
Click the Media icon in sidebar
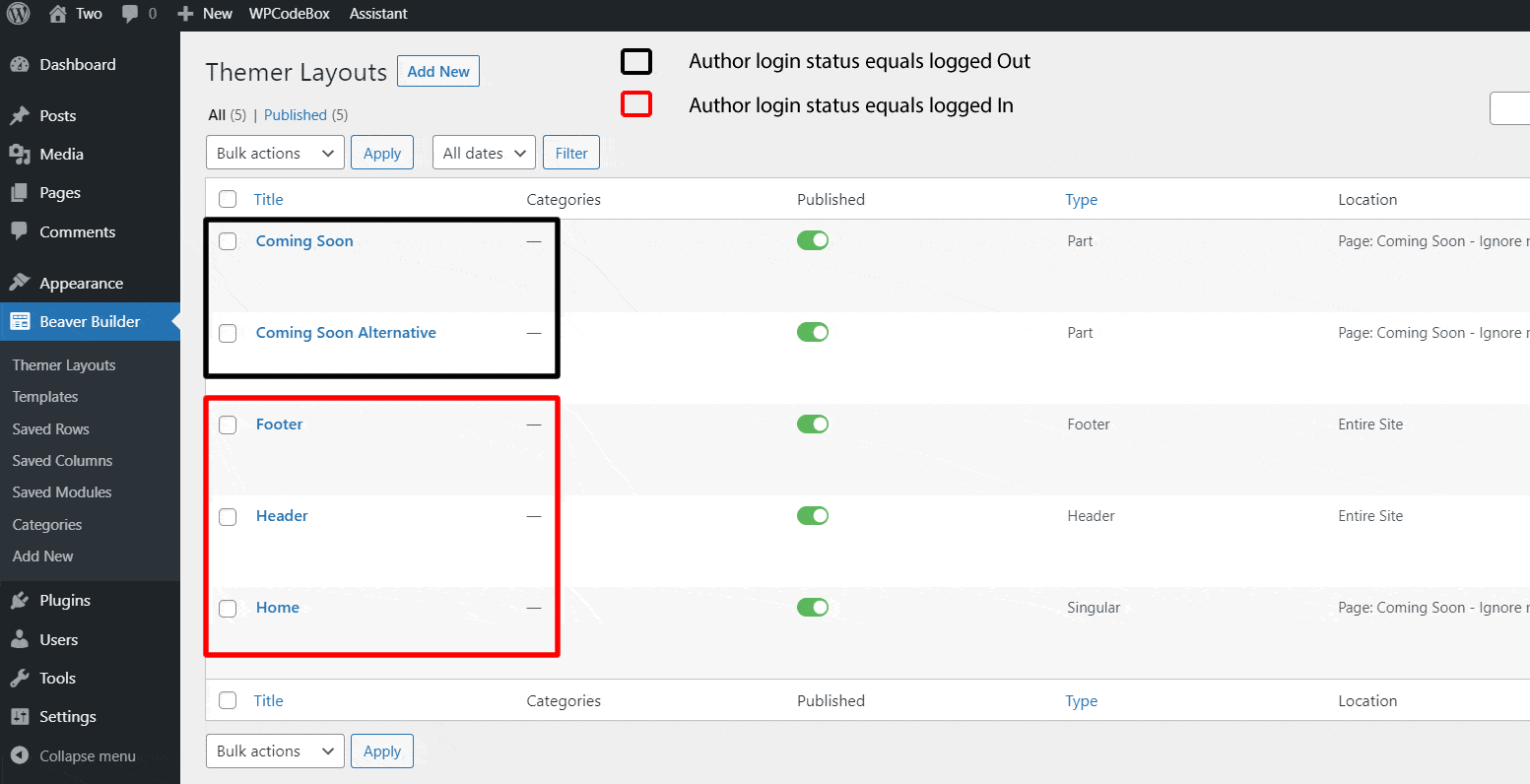coord(20,155)
